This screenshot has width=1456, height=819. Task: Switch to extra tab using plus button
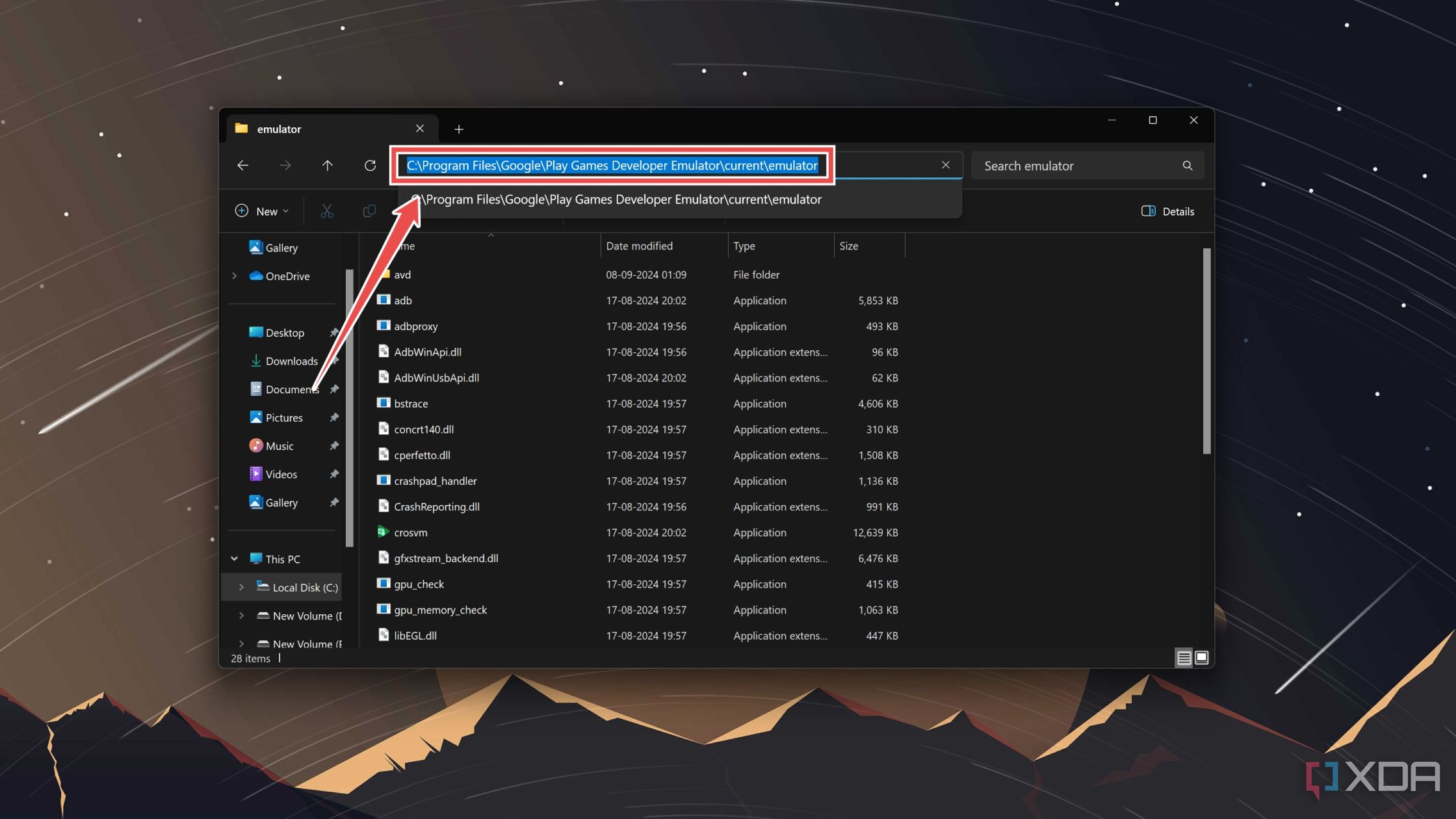click(459, 128)
